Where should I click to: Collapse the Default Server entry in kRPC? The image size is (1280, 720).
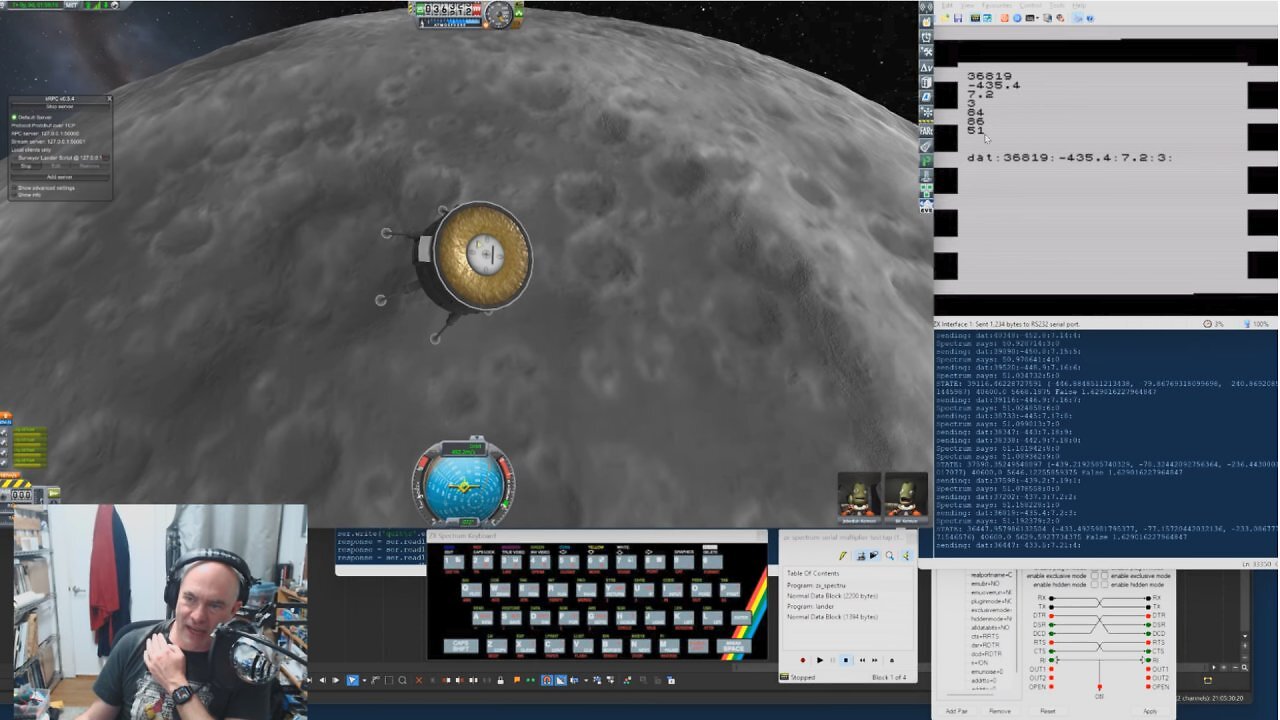coord(14,117)
